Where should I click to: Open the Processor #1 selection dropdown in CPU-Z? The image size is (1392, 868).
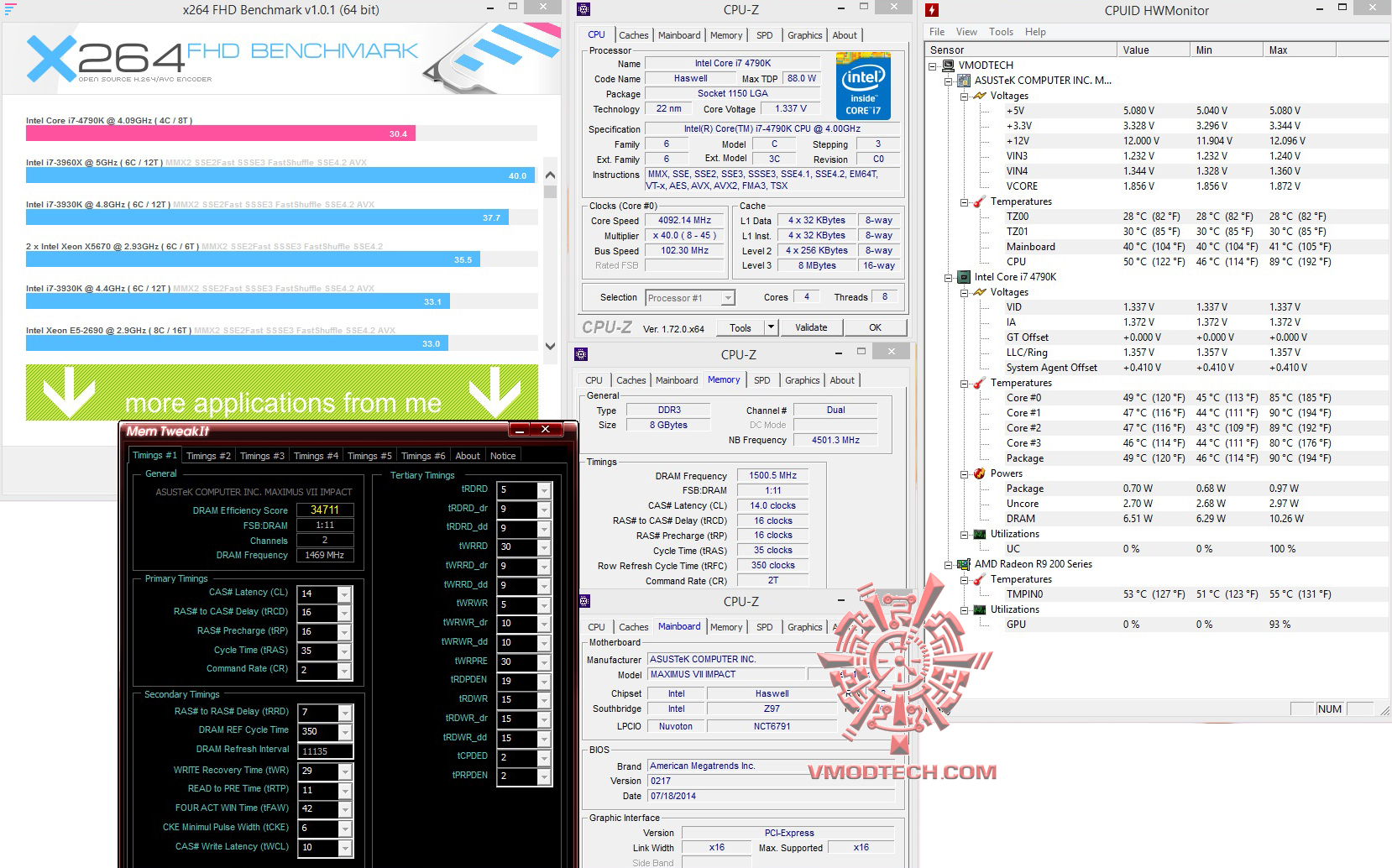[x=728, y=298]
